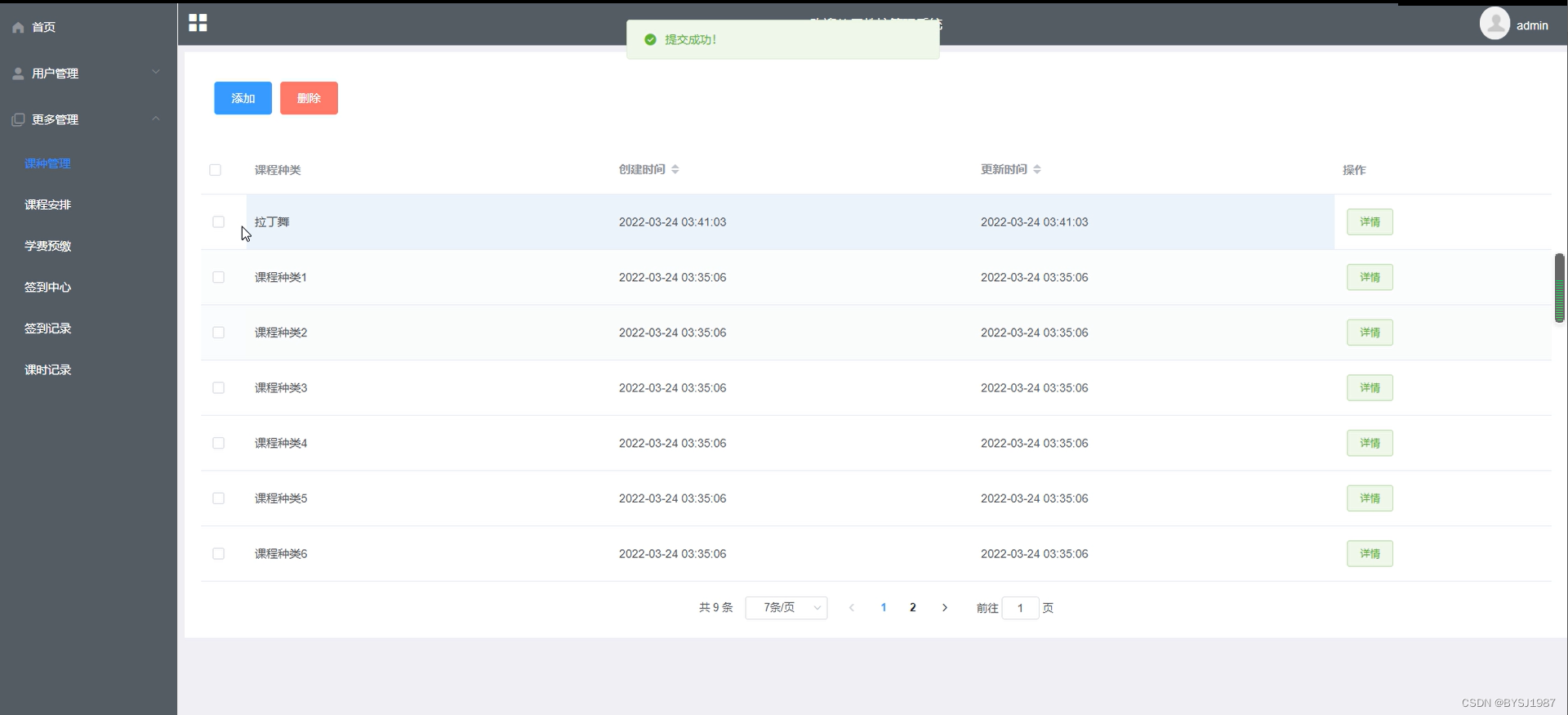Check the 课程种类3 row checkbox
This screenshot has width=1568, height=715.
pos(218,388)
